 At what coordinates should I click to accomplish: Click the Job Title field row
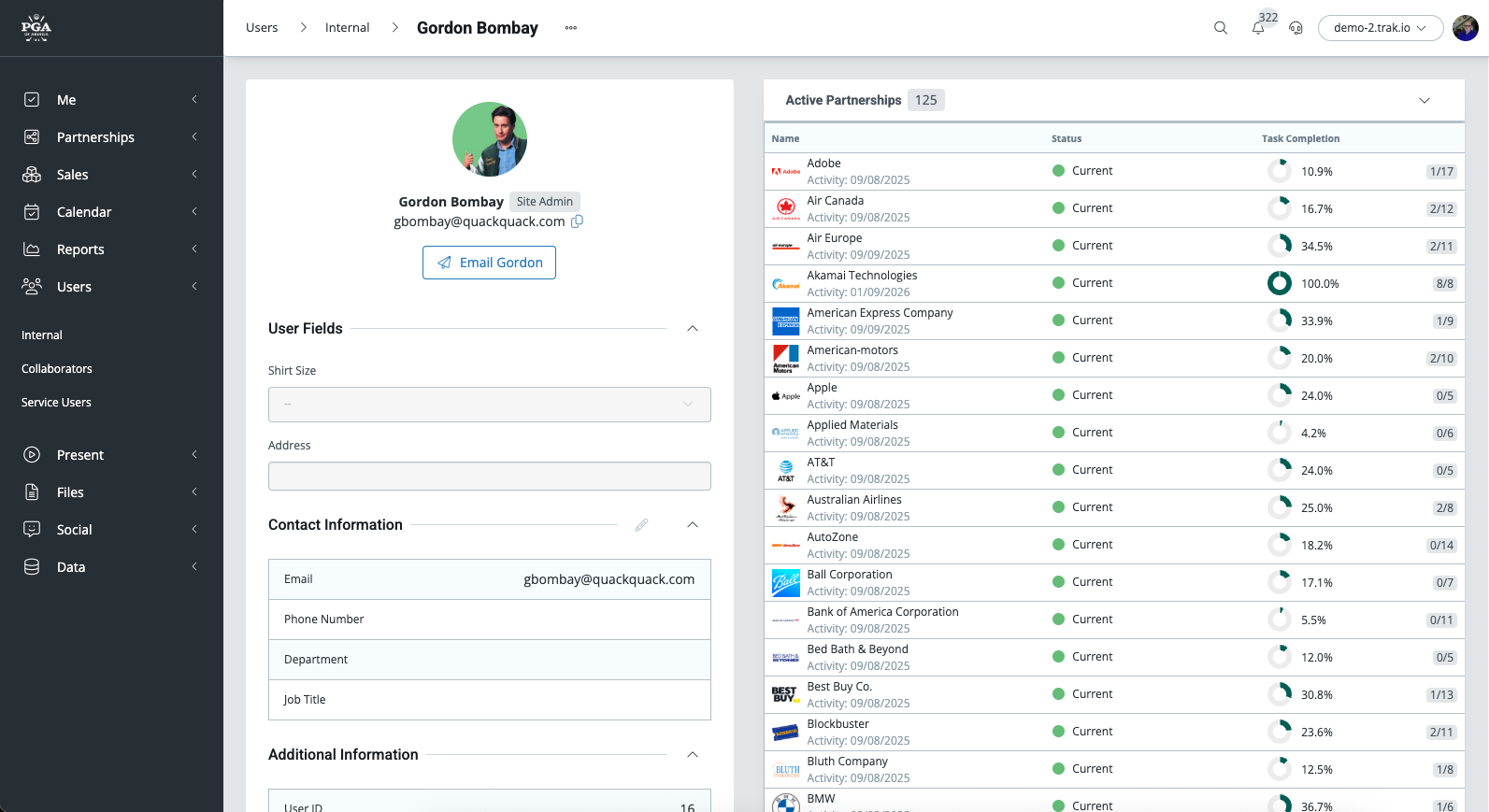tap(490, 700)
